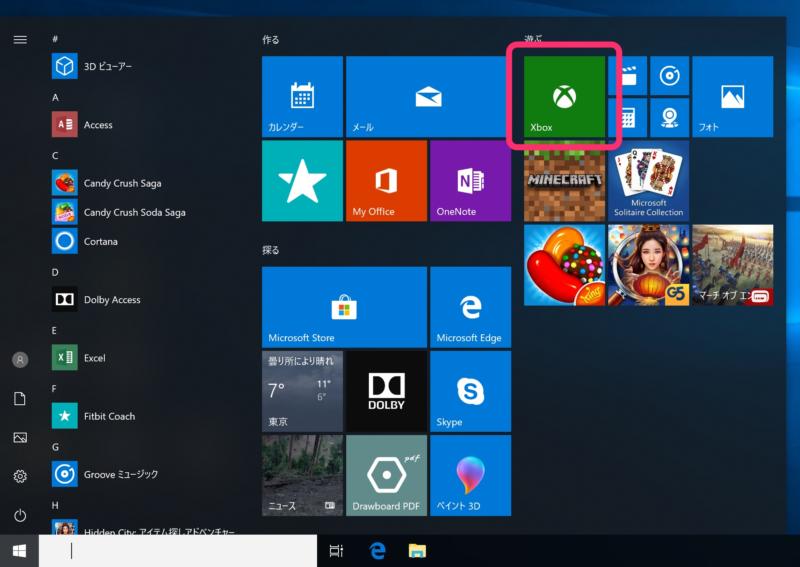Image resolution: width=800 pixels, height=567 pixels.
Task: Launch 3D ビューアー from app list
Action: (x=148, y=66)
